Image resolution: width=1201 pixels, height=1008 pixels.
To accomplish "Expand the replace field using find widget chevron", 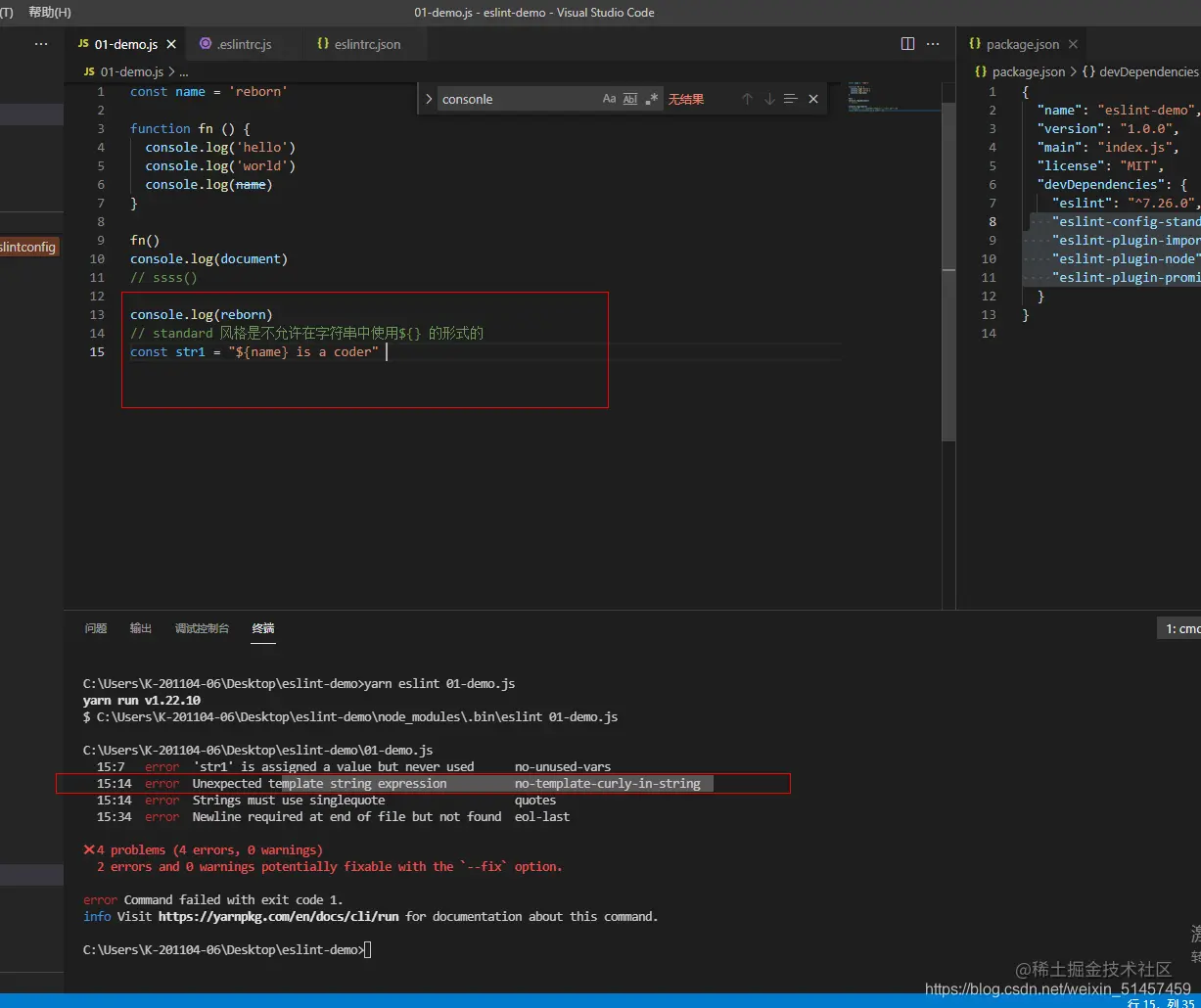I will click(429, 99).
